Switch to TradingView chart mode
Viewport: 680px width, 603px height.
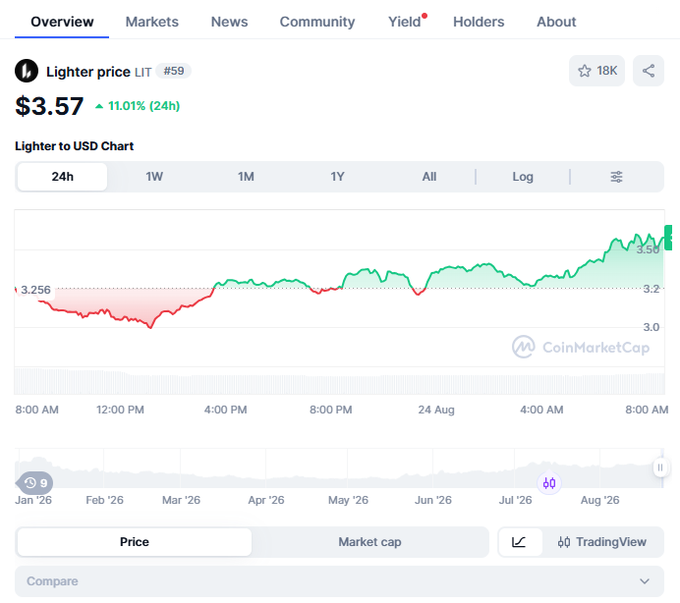tap(602, 542)
